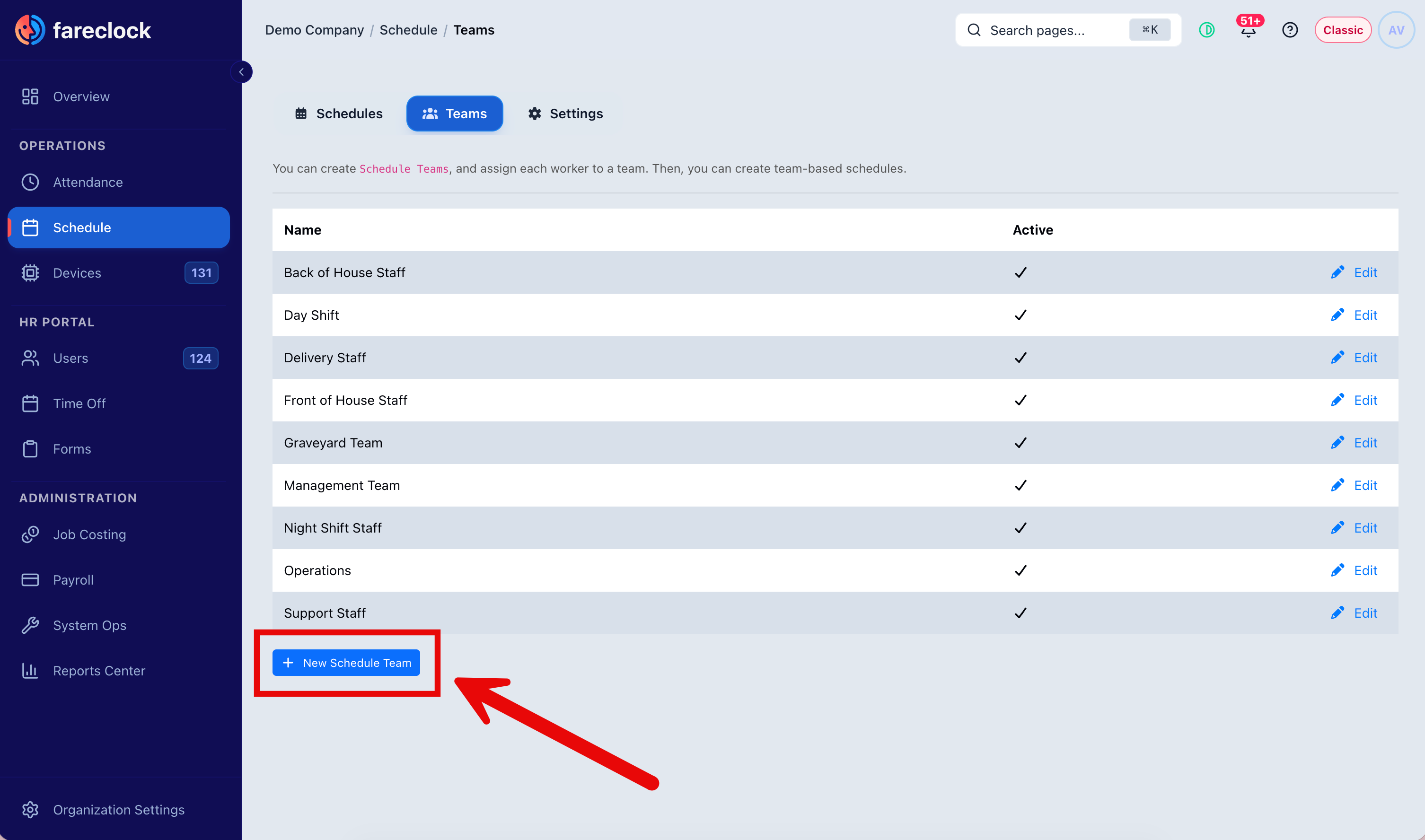Open the notifications bell icon
This screenshot has height=840, width=1425.
(x=1249, y=30)
